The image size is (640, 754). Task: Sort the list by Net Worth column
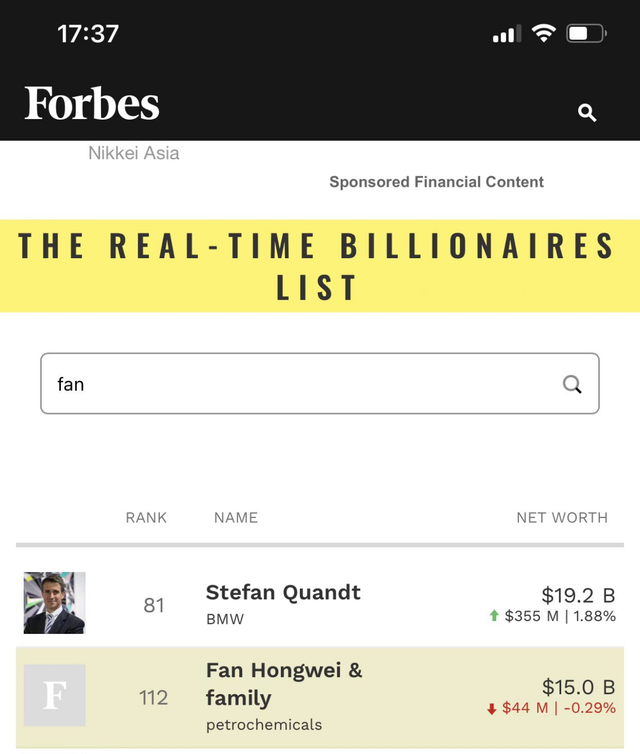[x=561, y=518]
